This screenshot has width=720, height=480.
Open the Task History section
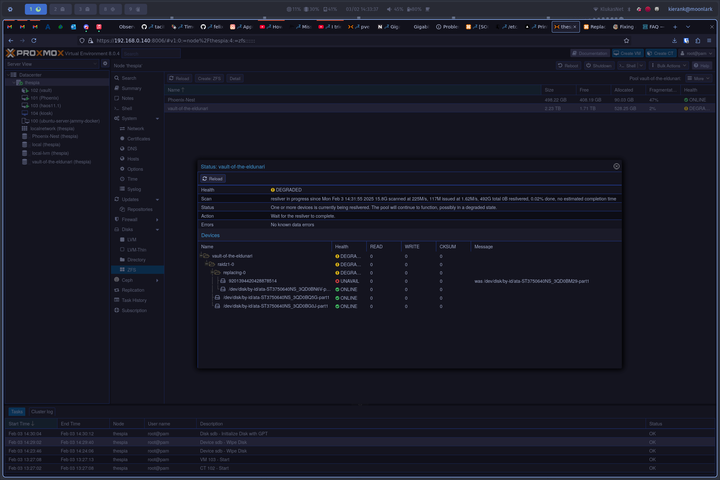click(134, 300)
